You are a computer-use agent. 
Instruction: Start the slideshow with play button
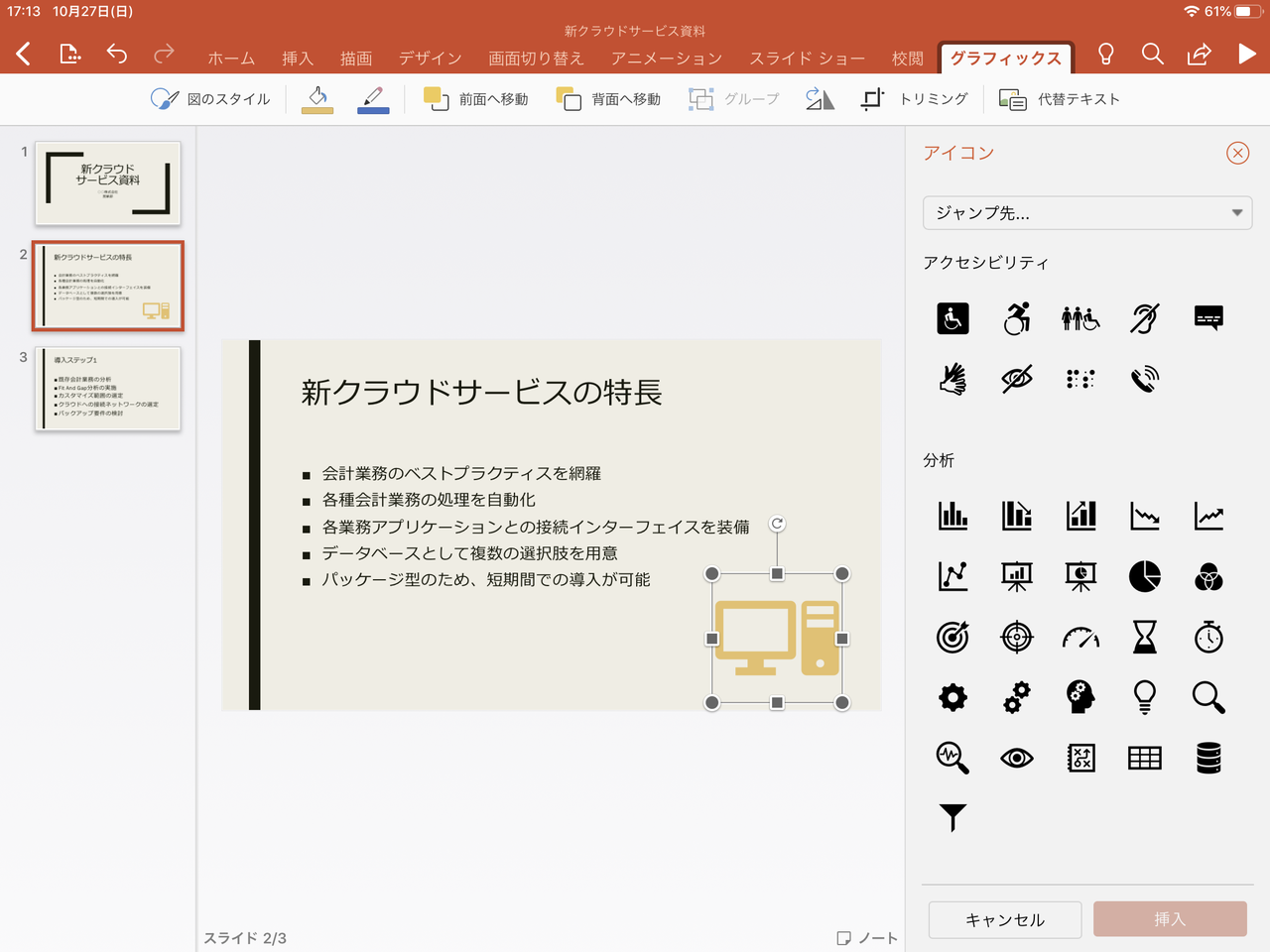pos(1247,54)
